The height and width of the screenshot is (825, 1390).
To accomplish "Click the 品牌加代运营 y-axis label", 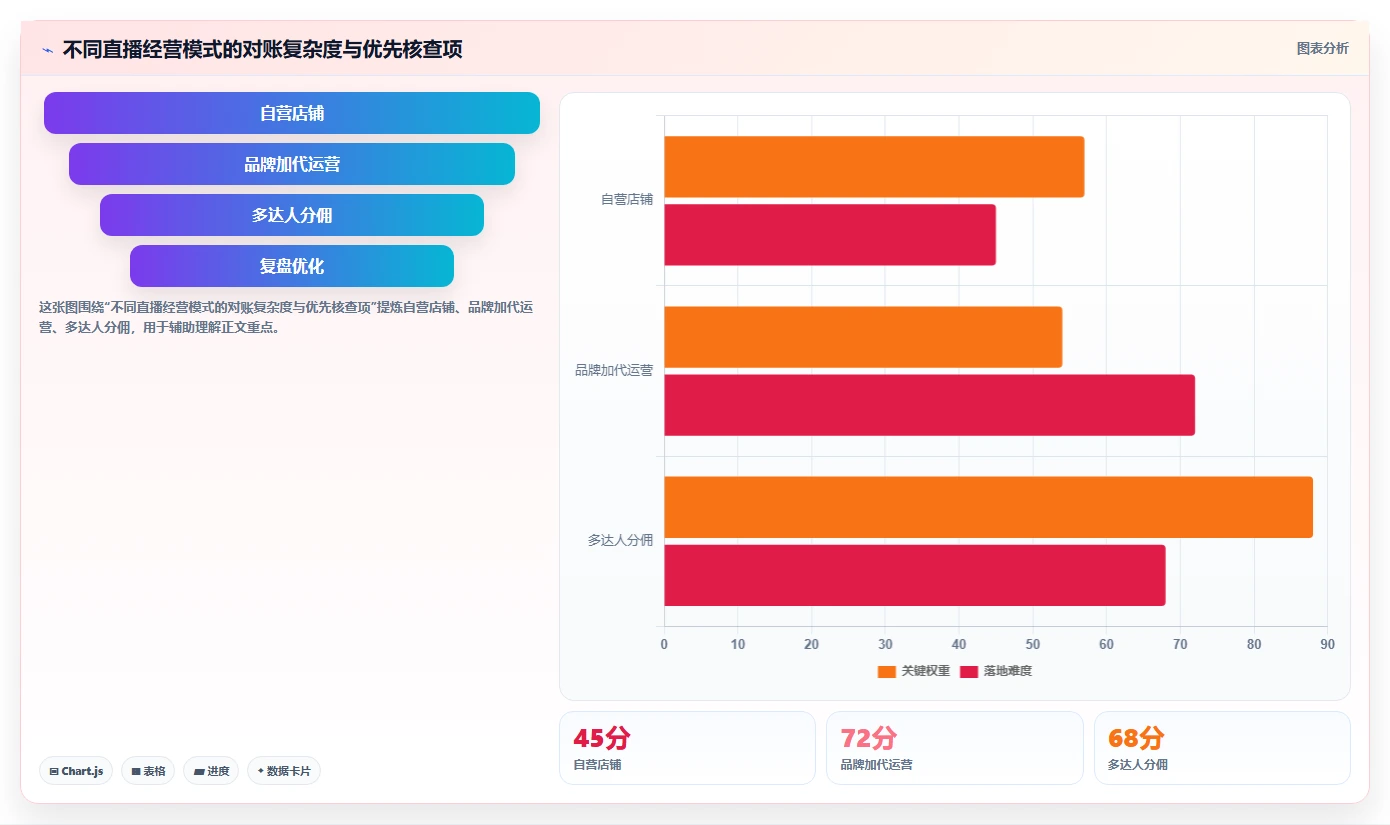I will (614, 370).
